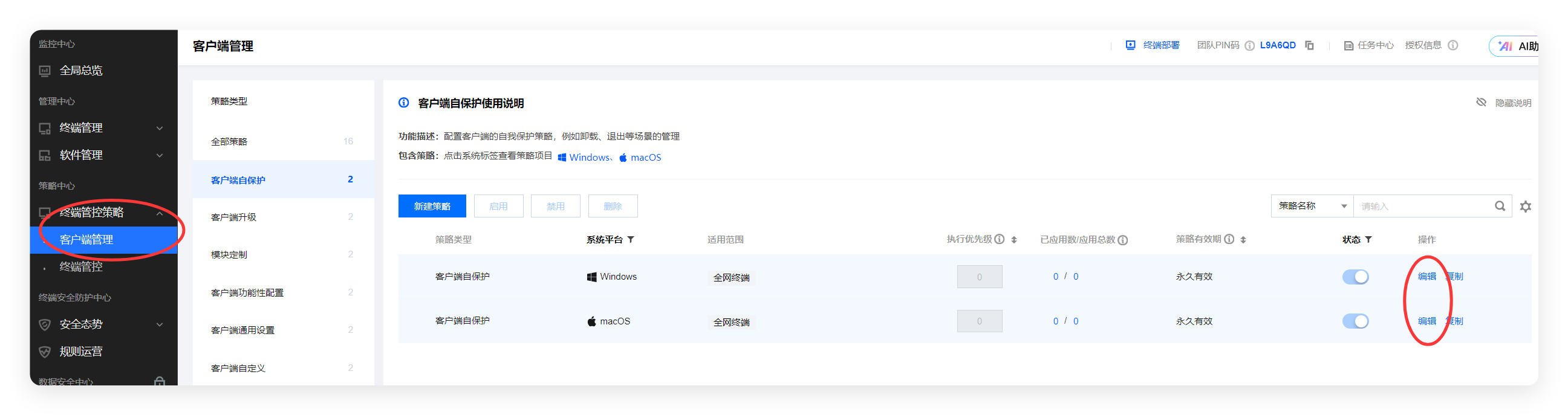Click the team PIN info icon
Viewport: 1568px width, 415px height.
click(x=1249, y=46)
